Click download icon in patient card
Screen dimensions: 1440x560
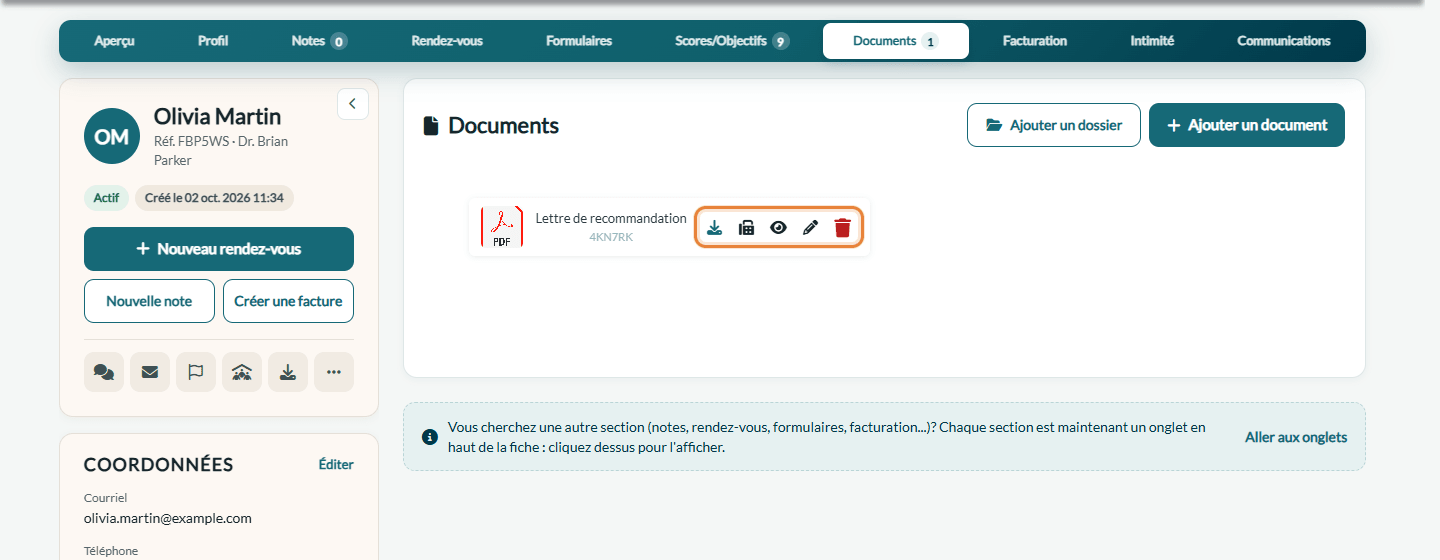click(288, 372)
